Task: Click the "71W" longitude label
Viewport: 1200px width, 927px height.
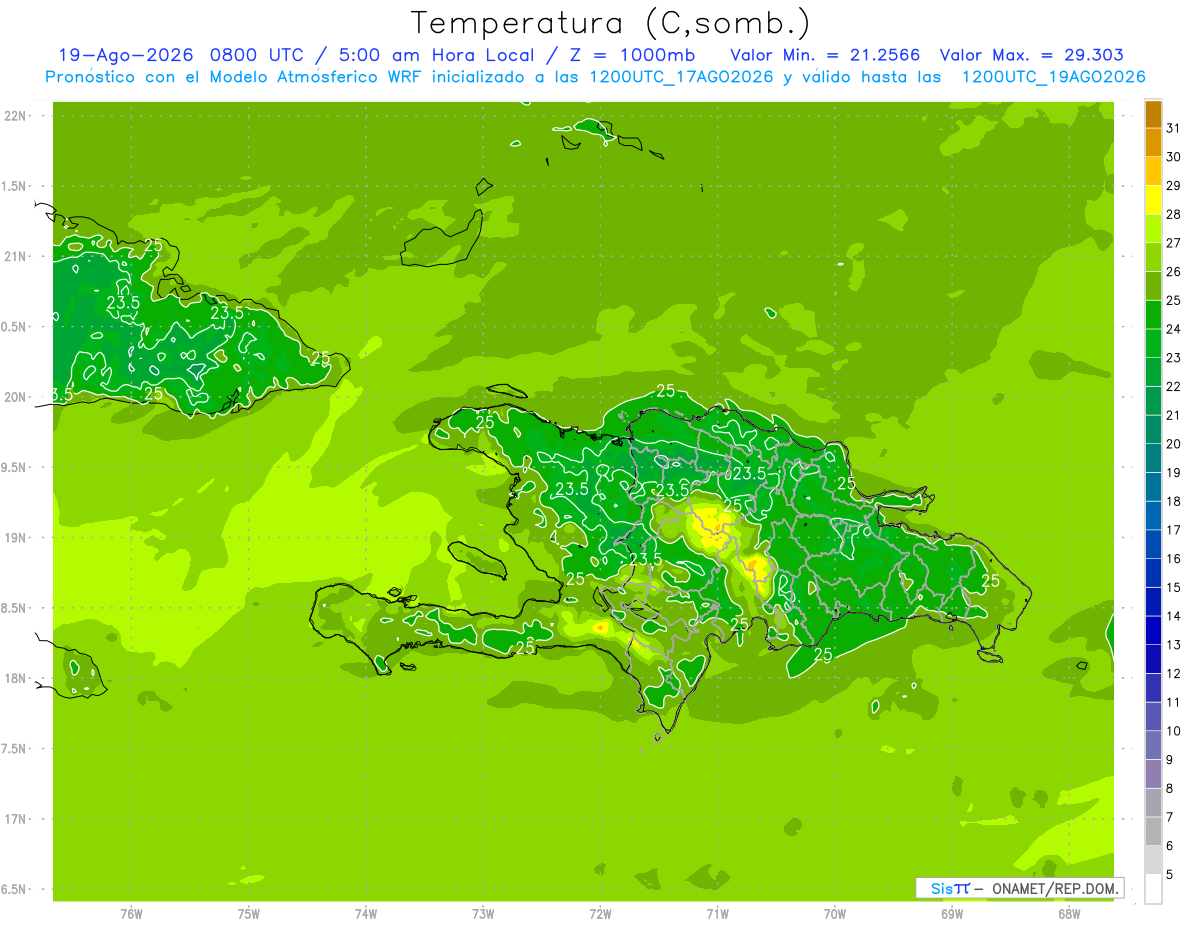Action: tap(717, 913)
